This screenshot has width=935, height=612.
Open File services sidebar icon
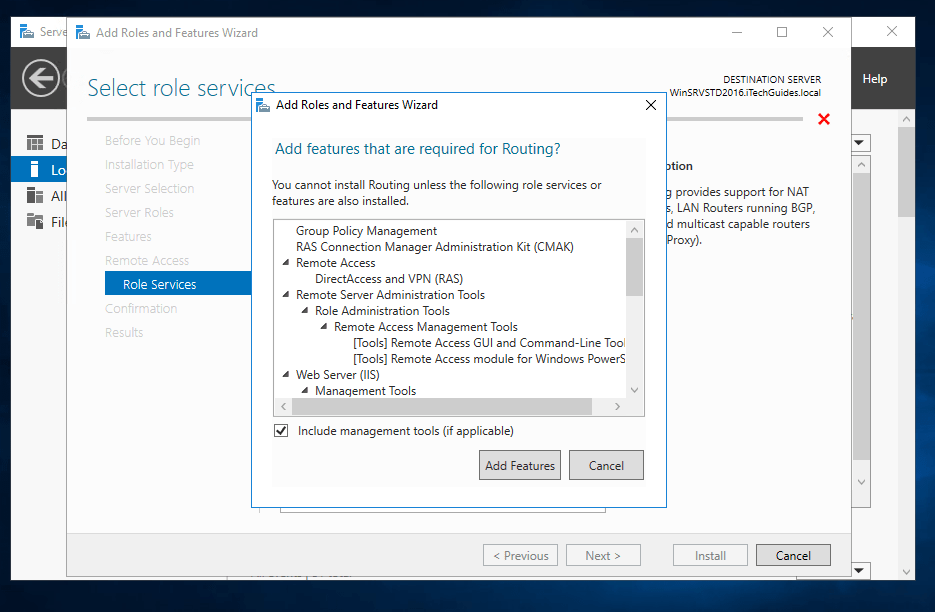pyautogui.click(x=35, y=222)
